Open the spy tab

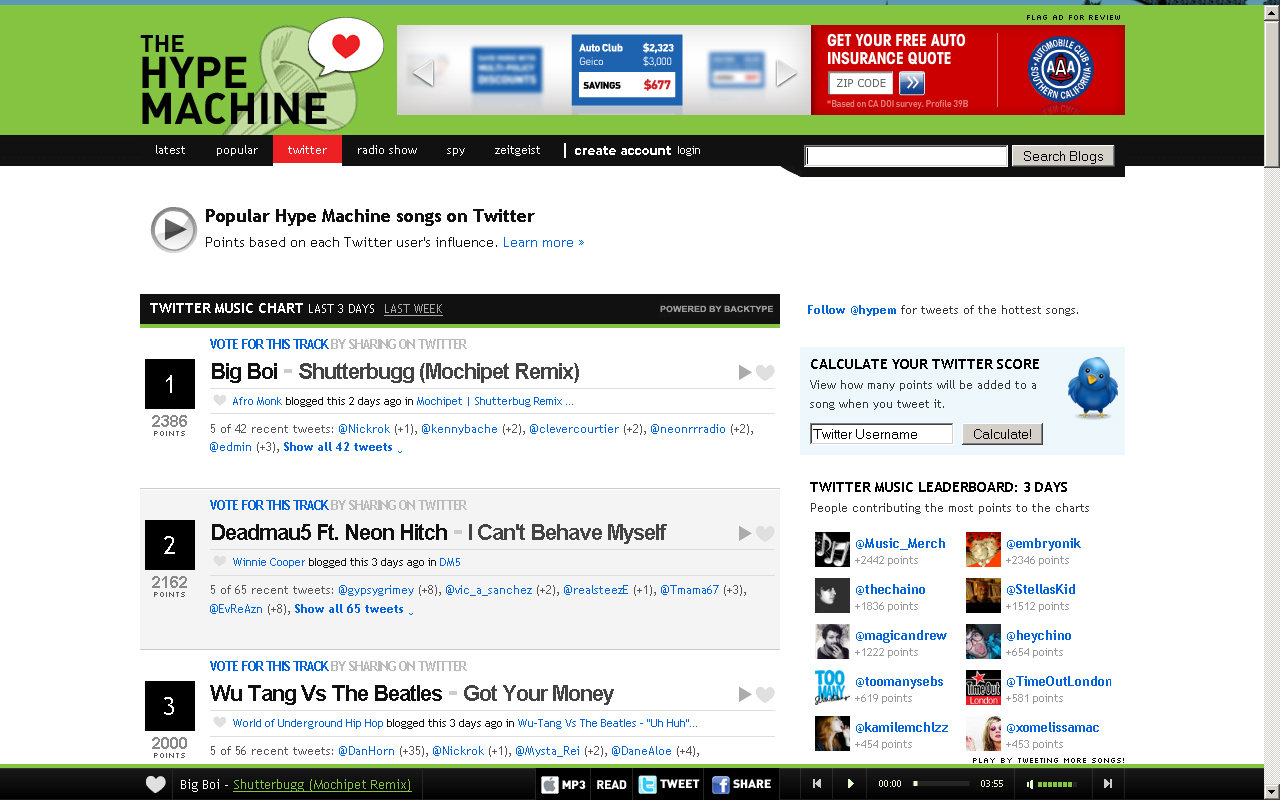[456, 150]
